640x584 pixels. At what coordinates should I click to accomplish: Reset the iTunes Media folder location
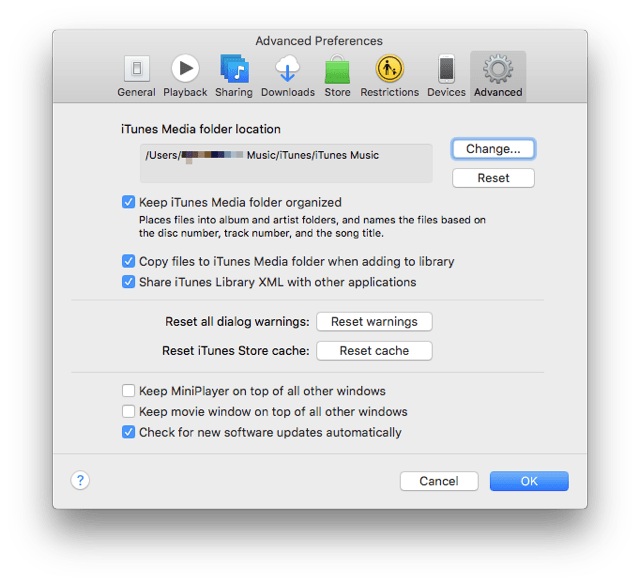pos(493,178)
